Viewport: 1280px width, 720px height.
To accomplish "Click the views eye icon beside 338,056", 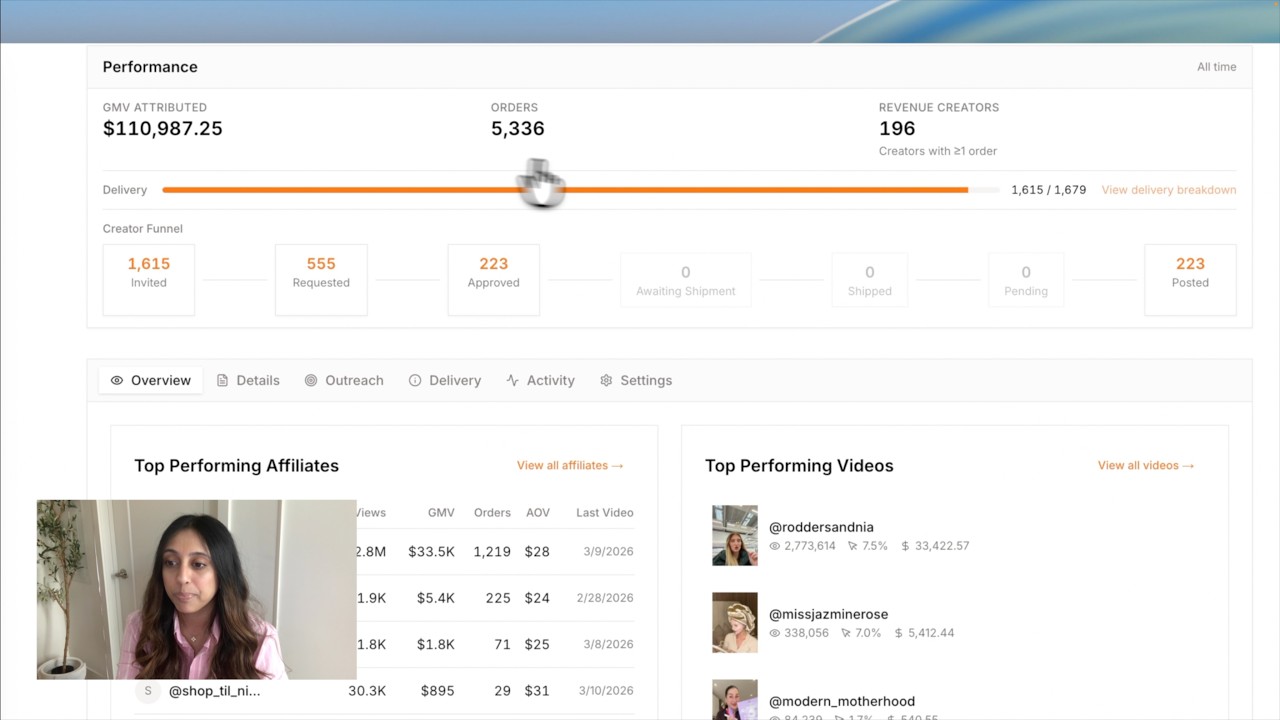I will [775, 633].
